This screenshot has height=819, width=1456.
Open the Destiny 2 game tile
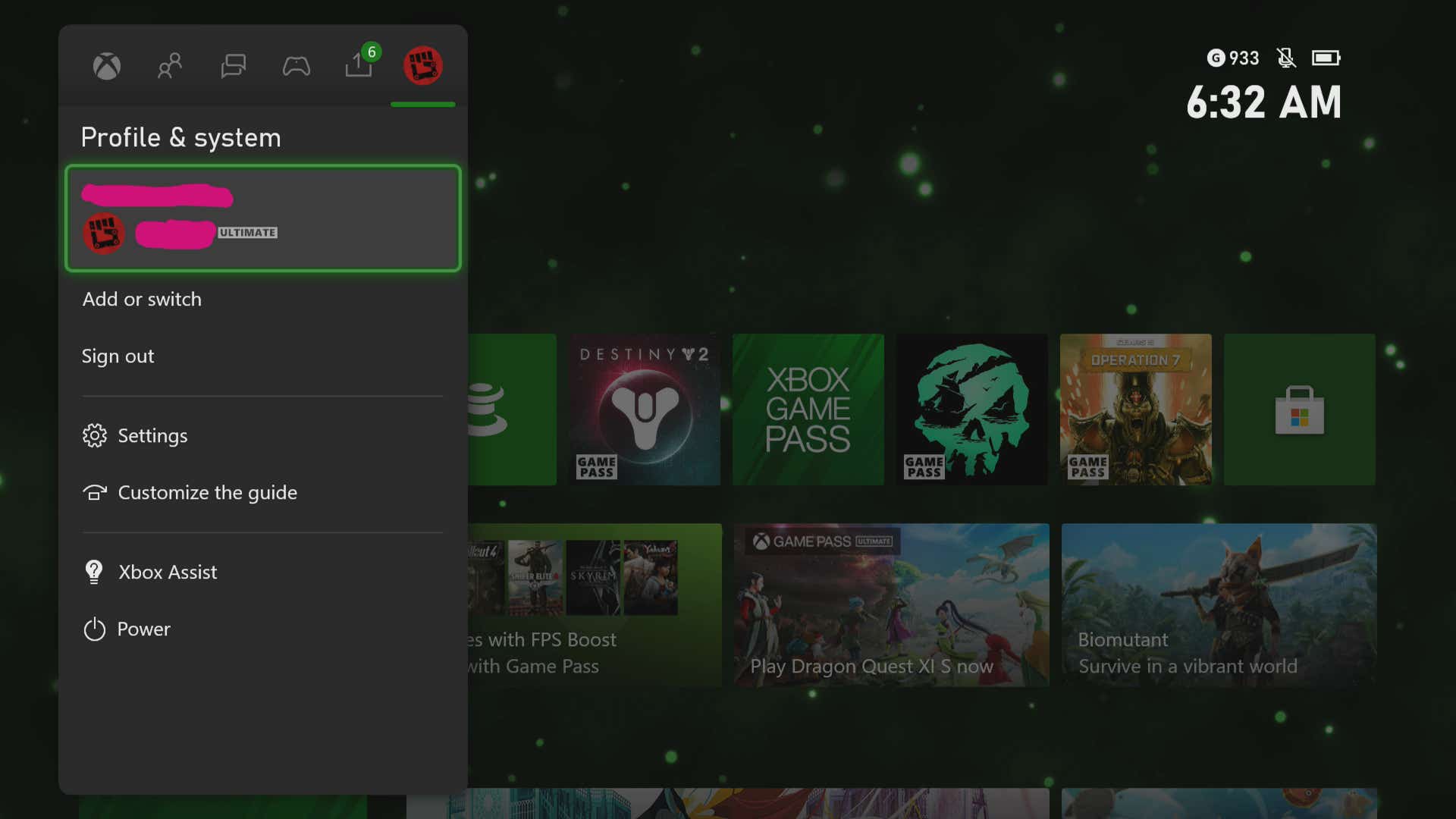pyautogui.click(x=644, y=409)
